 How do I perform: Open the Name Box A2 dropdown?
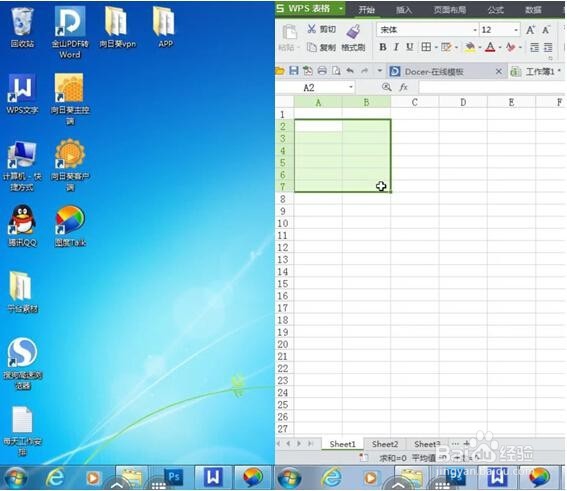pyautogui.click(x=350, y=87)
